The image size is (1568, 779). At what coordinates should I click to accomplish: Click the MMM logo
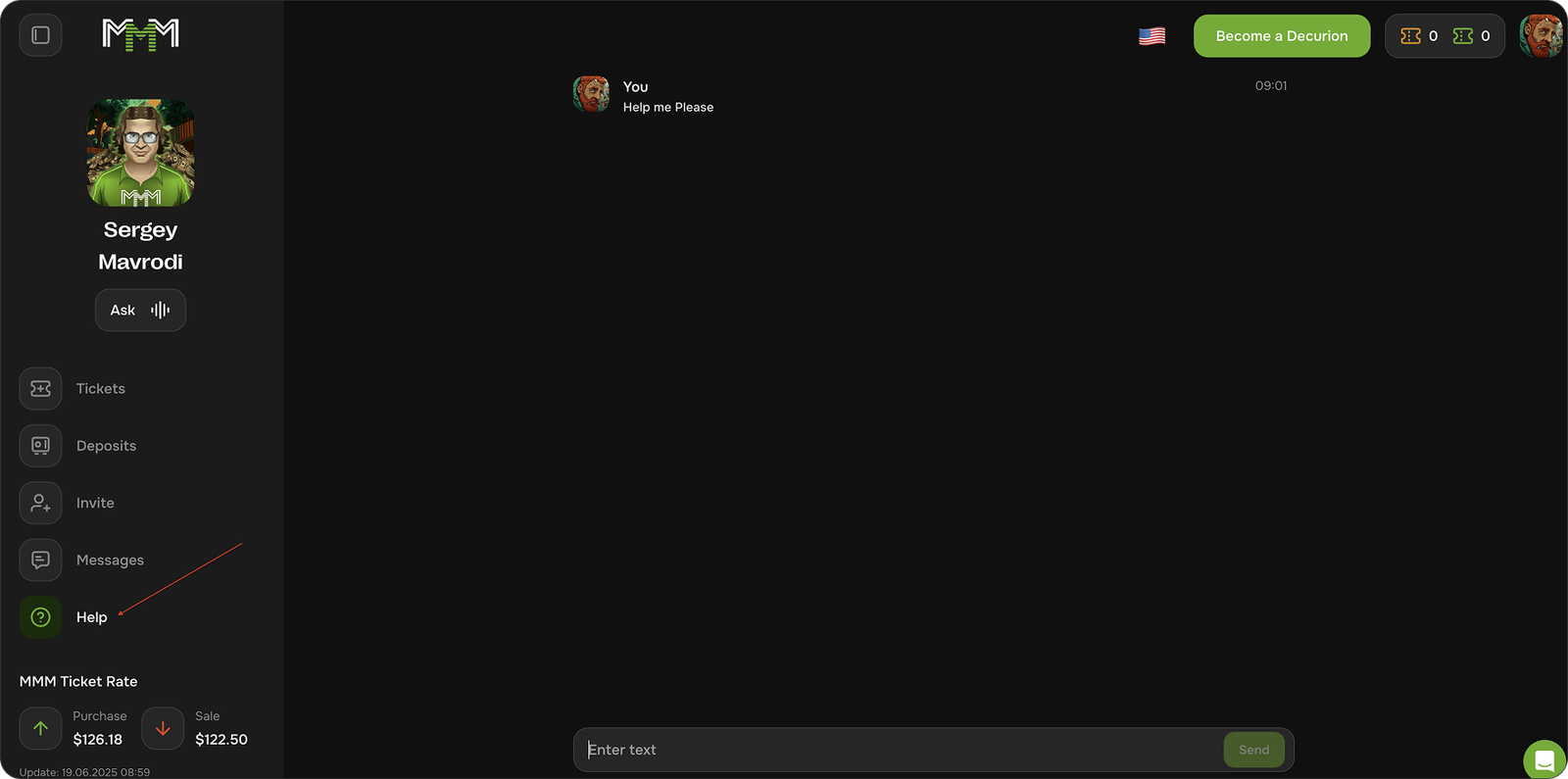coord(141,35)
